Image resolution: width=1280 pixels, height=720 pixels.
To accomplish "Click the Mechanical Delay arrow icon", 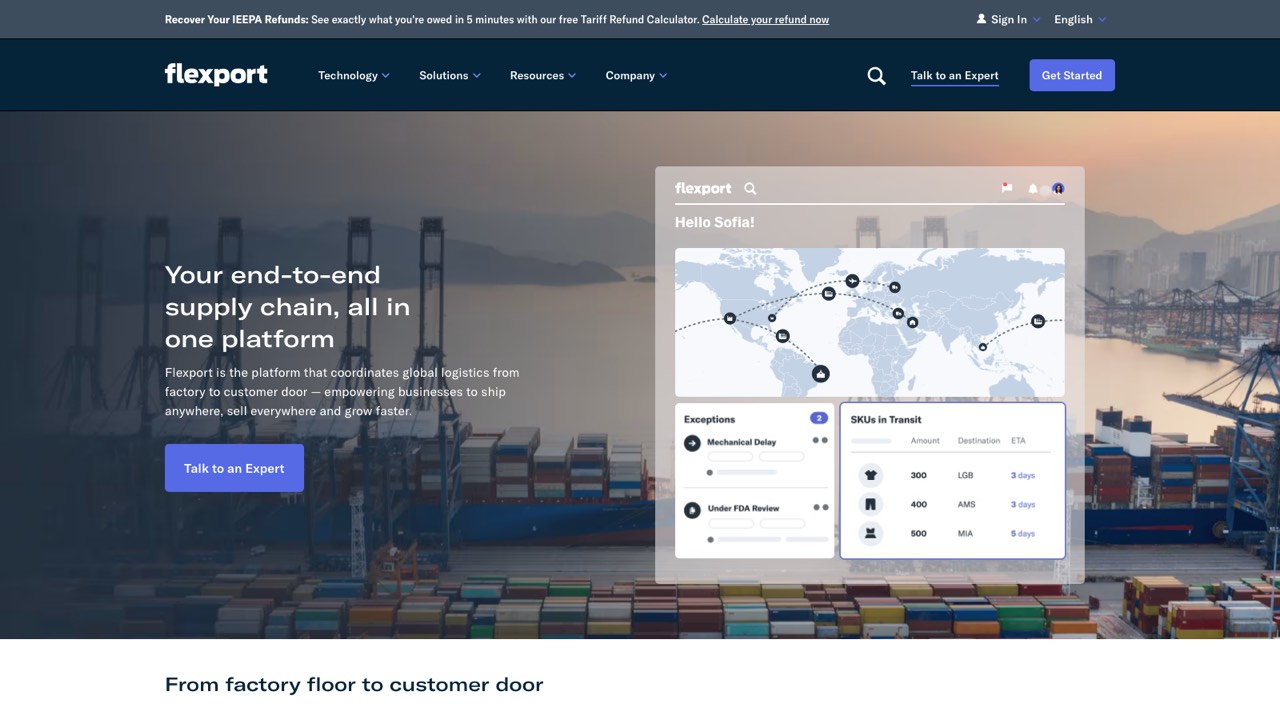I will [692, 443].
